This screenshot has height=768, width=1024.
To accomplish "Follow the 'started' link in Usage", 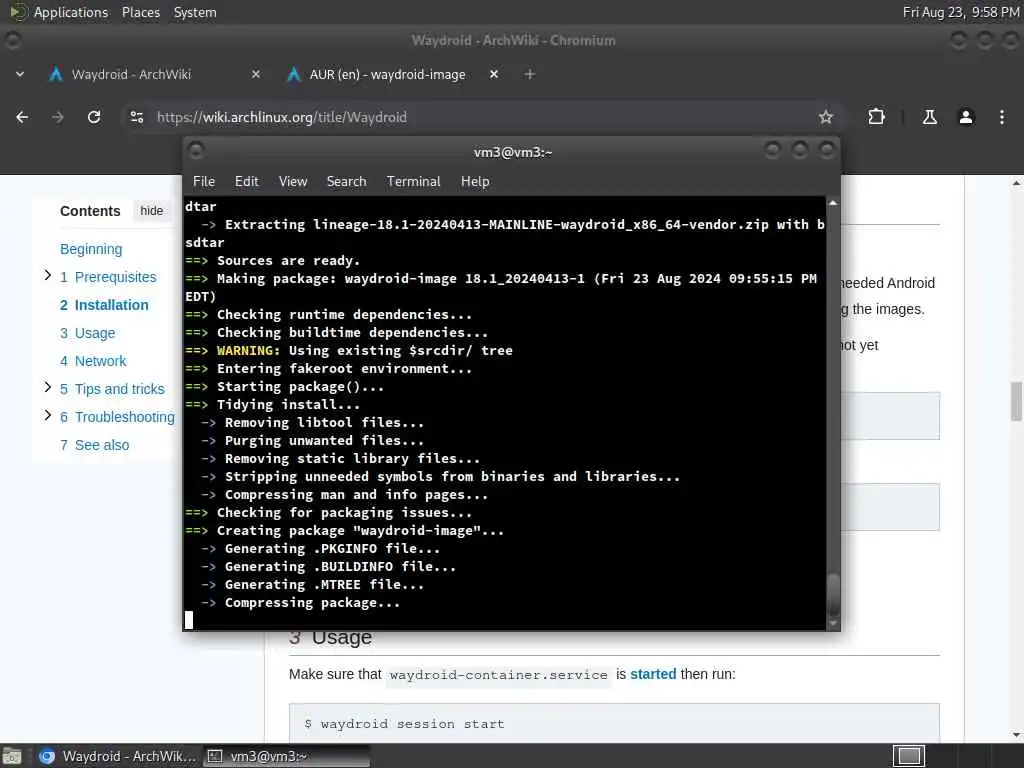I will 653,674.
